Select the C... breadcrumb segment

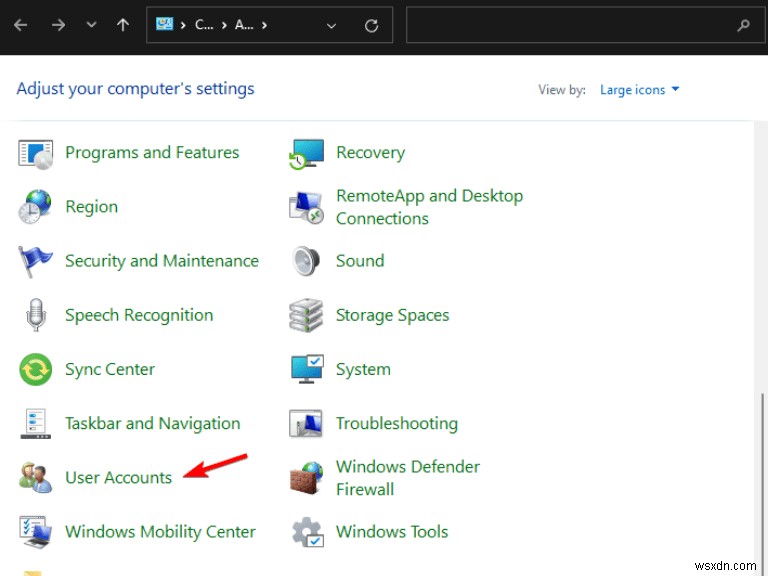point(204,24)
